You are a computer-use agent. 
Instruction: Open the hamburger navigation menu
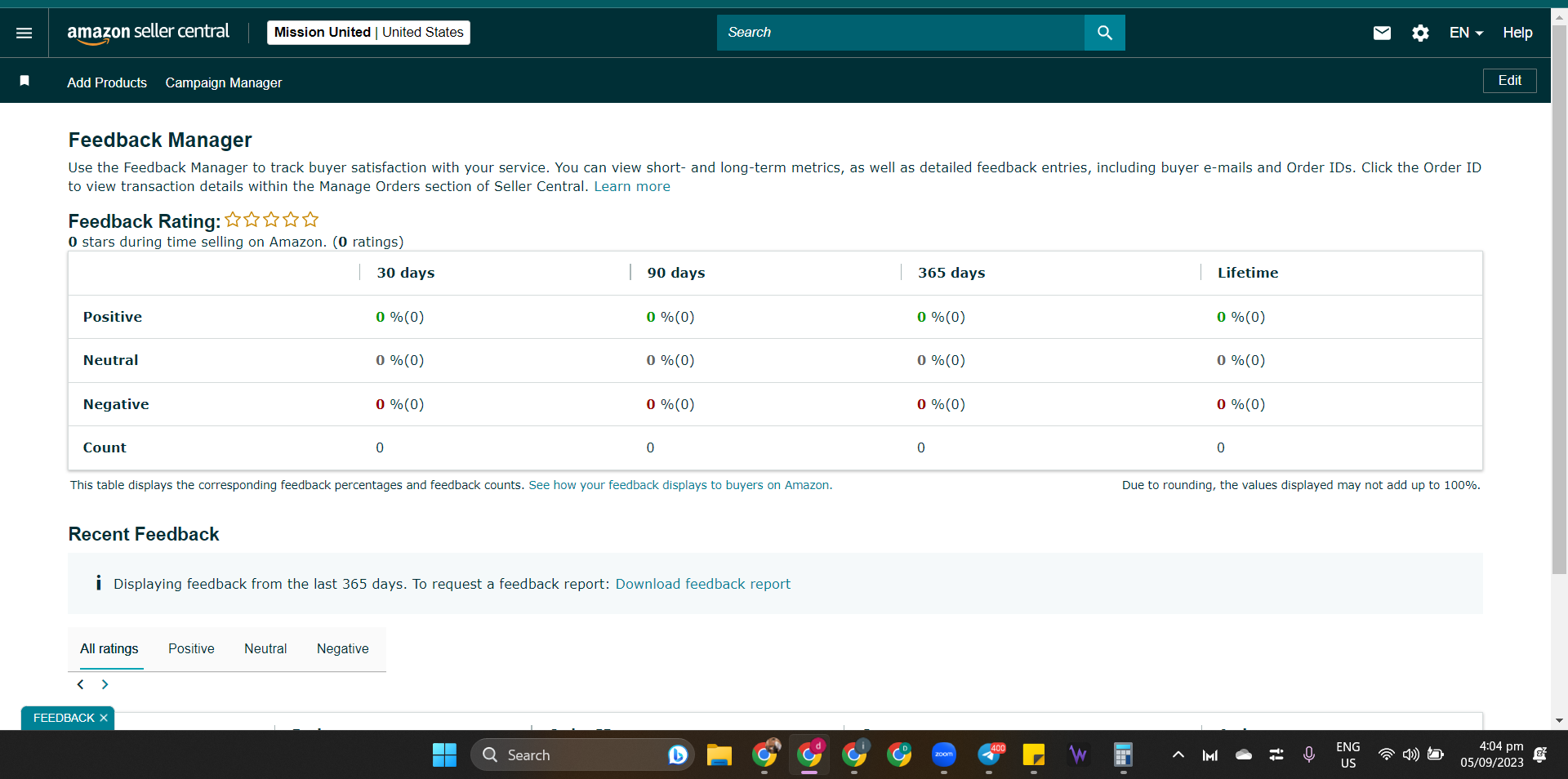pyautogui.click(x=24, y=33)
